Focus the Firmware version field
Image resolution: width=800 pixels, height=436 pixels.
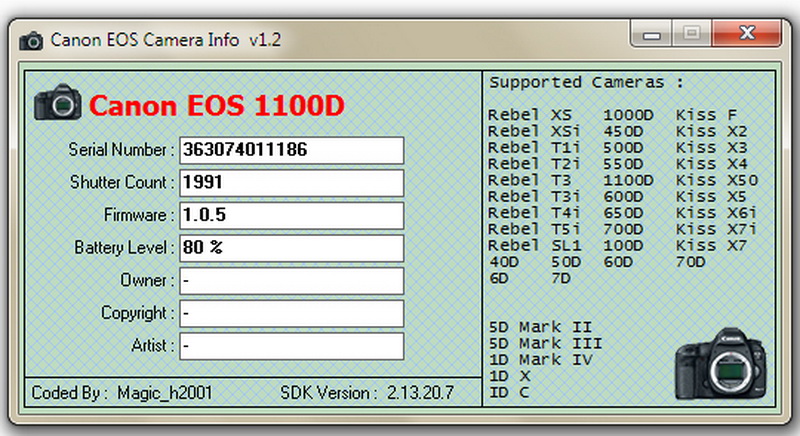pos(291,215)
